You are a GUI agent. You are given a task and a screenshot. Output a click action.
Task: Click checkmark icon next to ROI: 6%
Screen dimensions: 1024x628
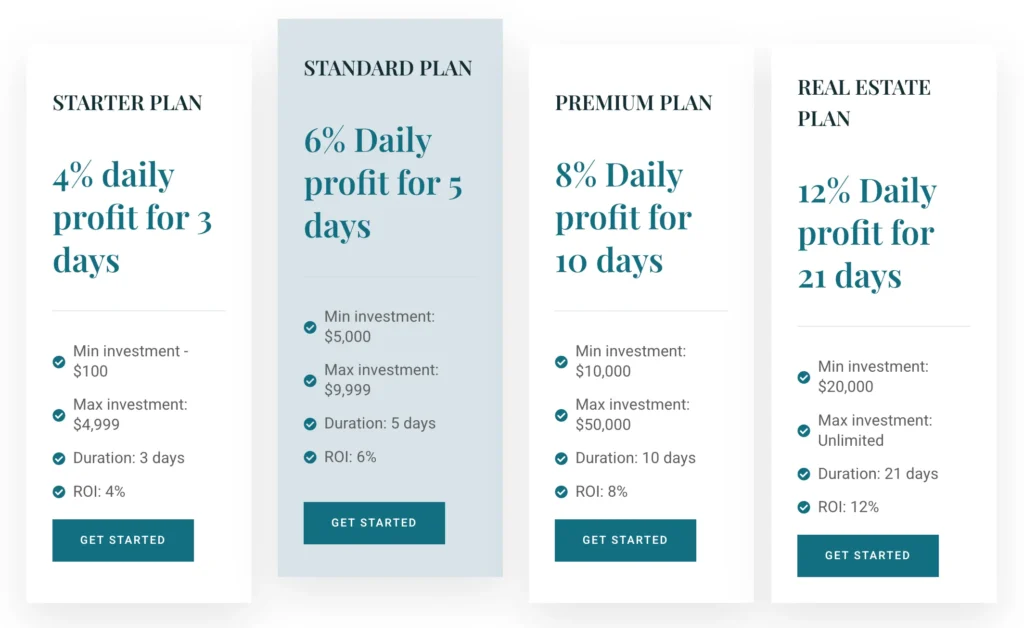pyautogui.click(x=310, y=457)
